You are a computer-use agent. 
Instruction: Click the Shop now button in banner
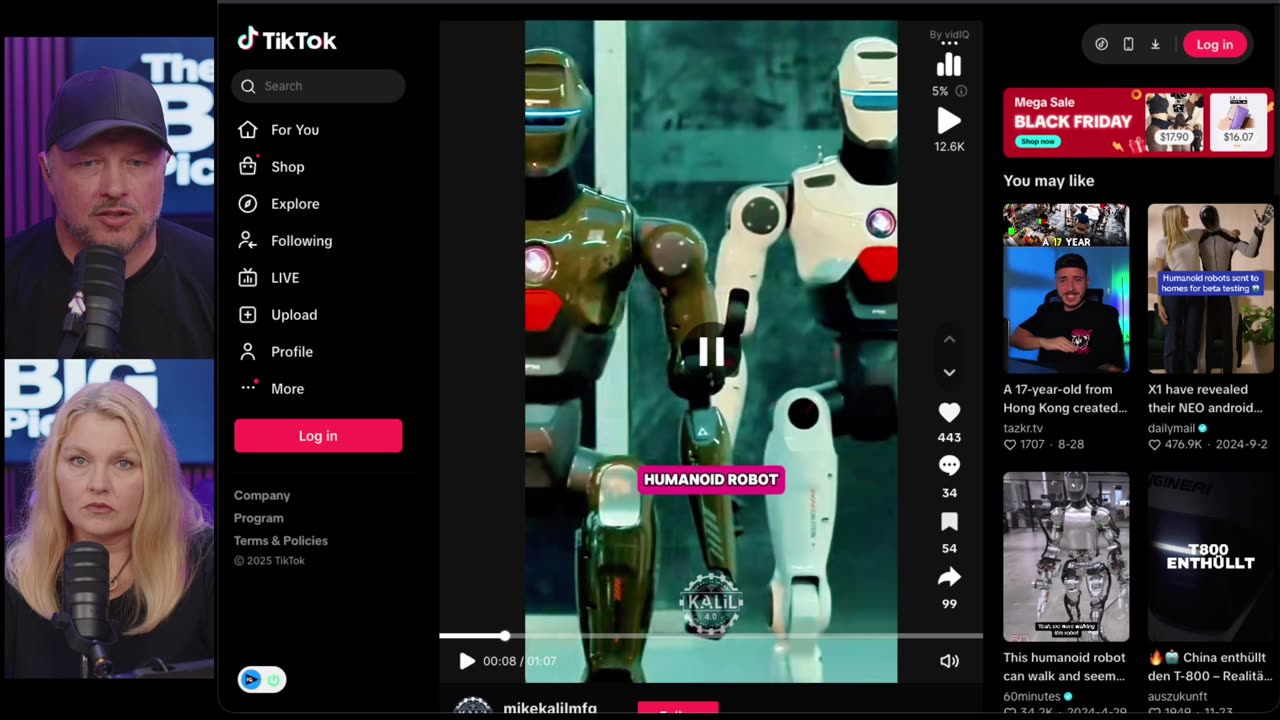click(1037, 141)
